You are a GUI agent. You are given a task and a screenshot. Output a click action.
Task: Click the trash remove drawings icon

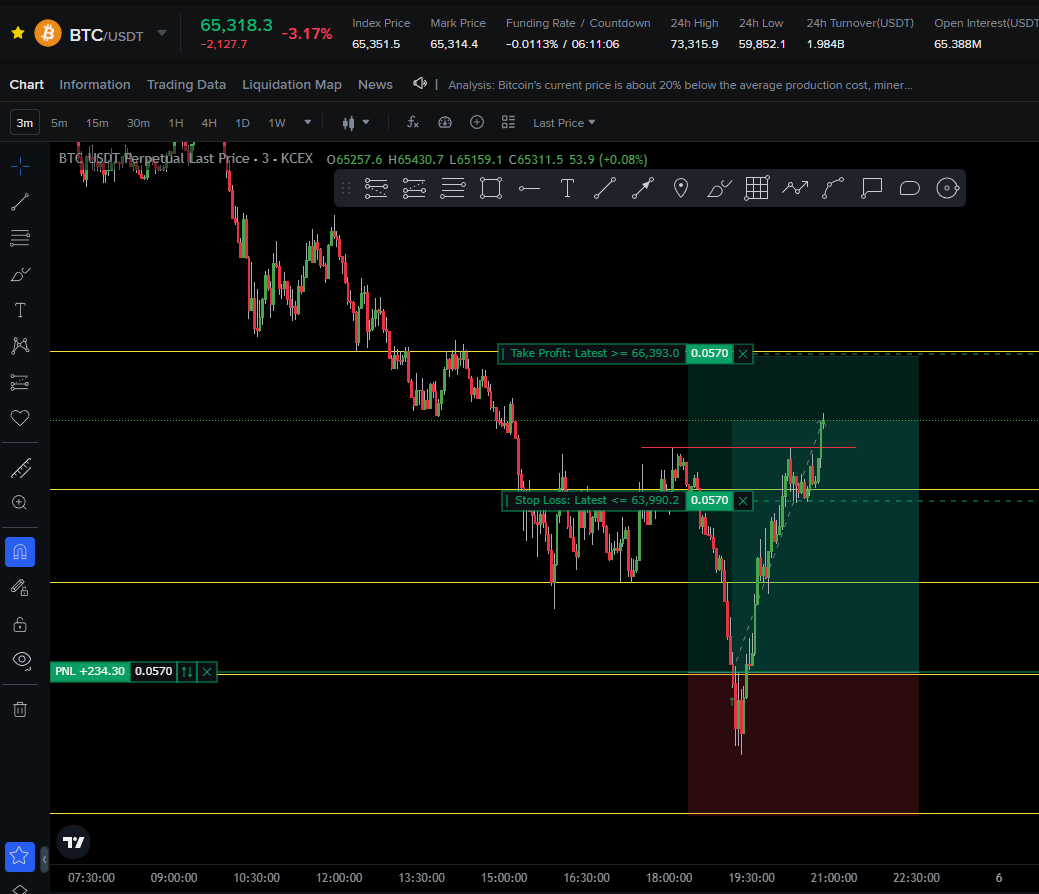pos(20,709)
